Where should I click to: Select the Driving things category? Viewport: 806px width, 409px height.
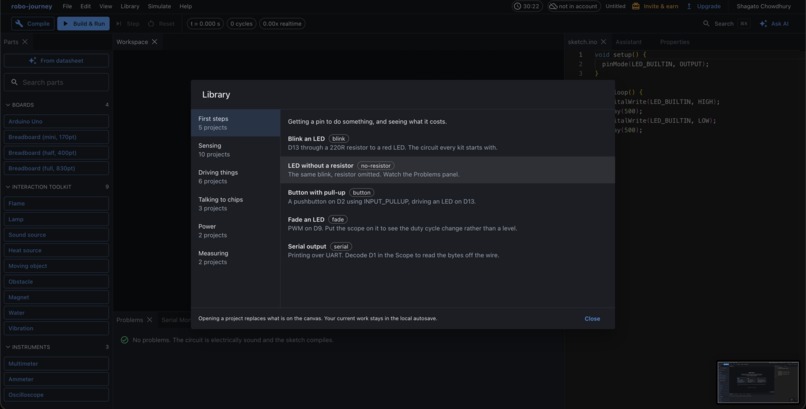click(x=235, y=177)
